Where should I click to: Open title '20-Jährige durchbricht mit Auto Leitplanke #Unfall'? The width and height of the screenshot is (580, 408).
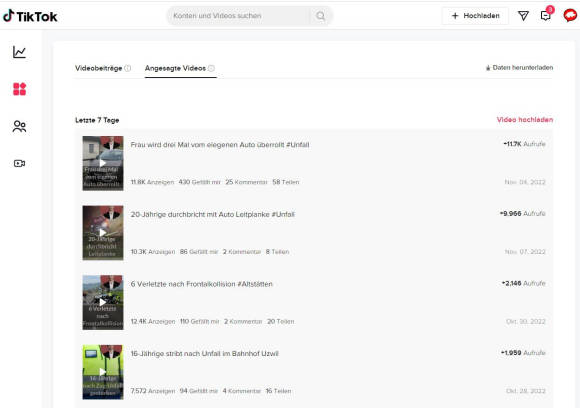pos(213,214)
